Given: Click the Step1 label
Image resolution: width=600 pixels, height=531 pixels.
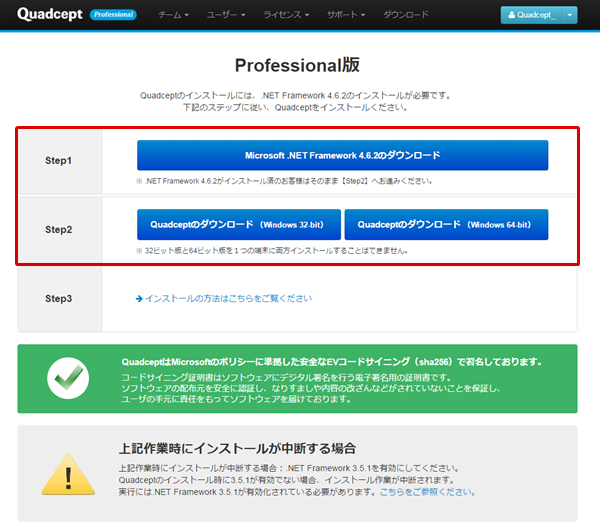Looking at the screenshot, I should (x=59, y=161).
